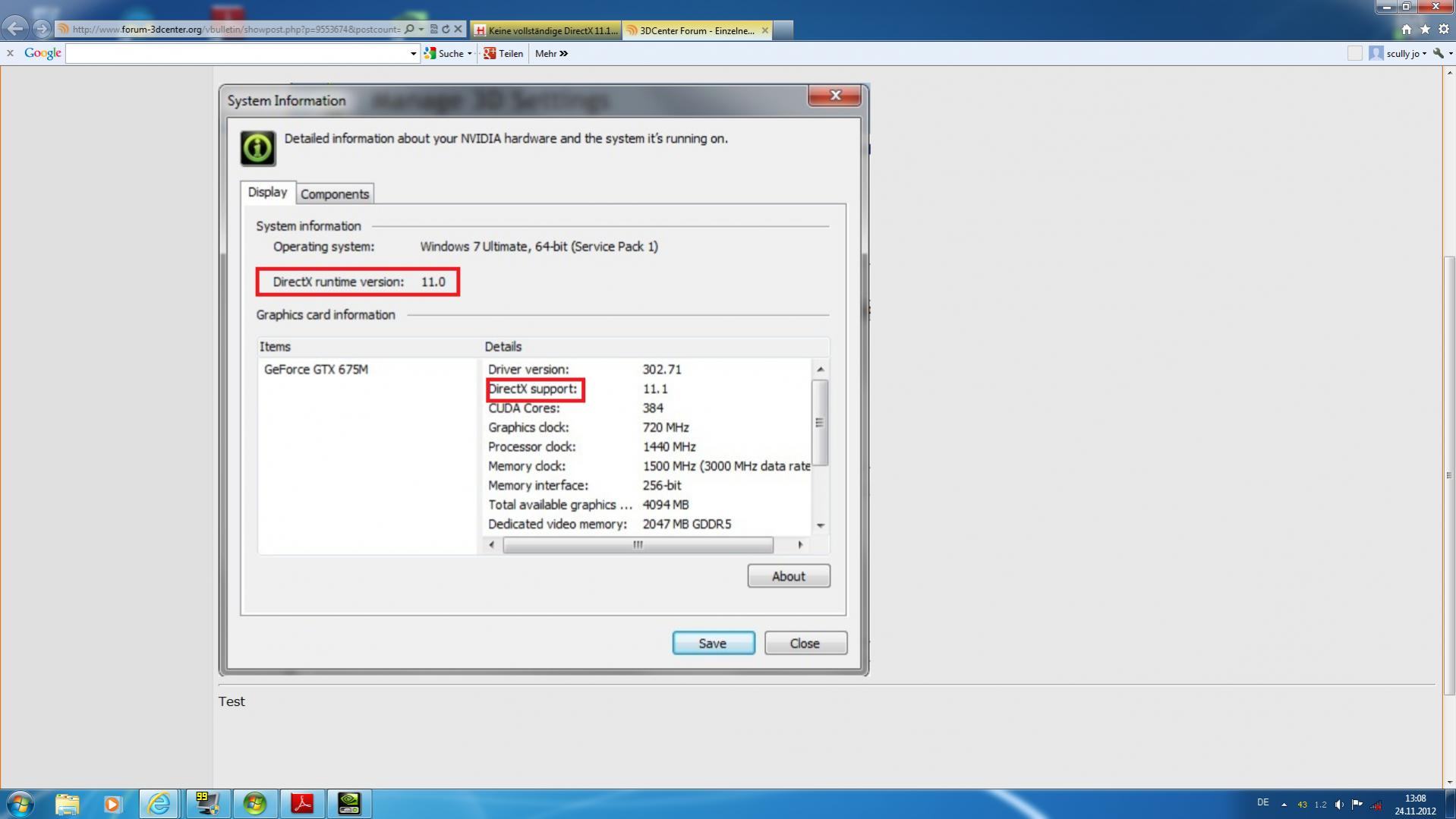Click the Items column header
Screen dimensions: 1456x819
coord(369,347)
